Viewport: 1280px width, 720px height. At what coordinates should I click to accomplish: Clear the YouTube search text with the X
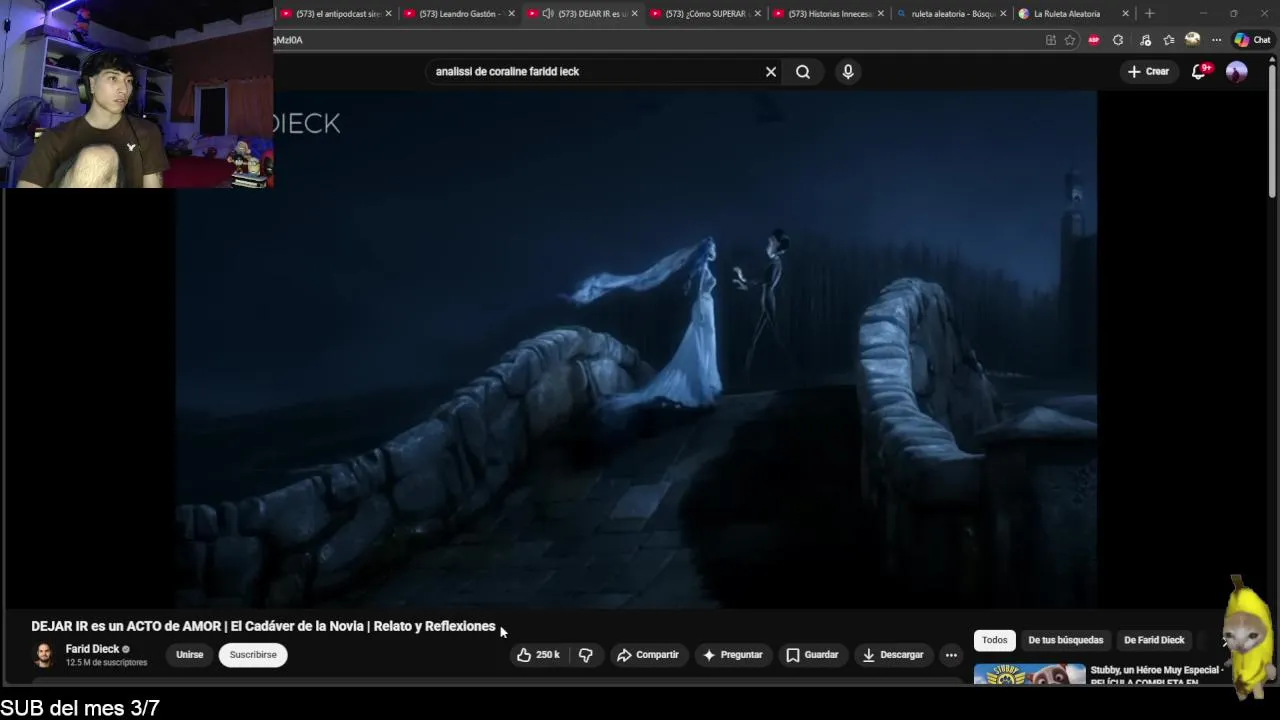pyautogui.click(x=771, y=72)
